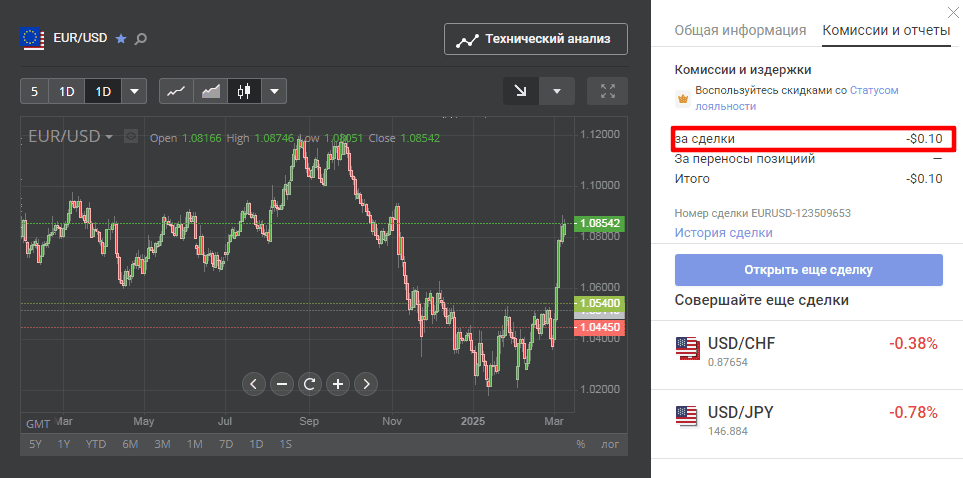The height and width of the screenshot is (478, 963).
Task: Zoom in the chart with the plus button
Action: click(x=338, y=384)
